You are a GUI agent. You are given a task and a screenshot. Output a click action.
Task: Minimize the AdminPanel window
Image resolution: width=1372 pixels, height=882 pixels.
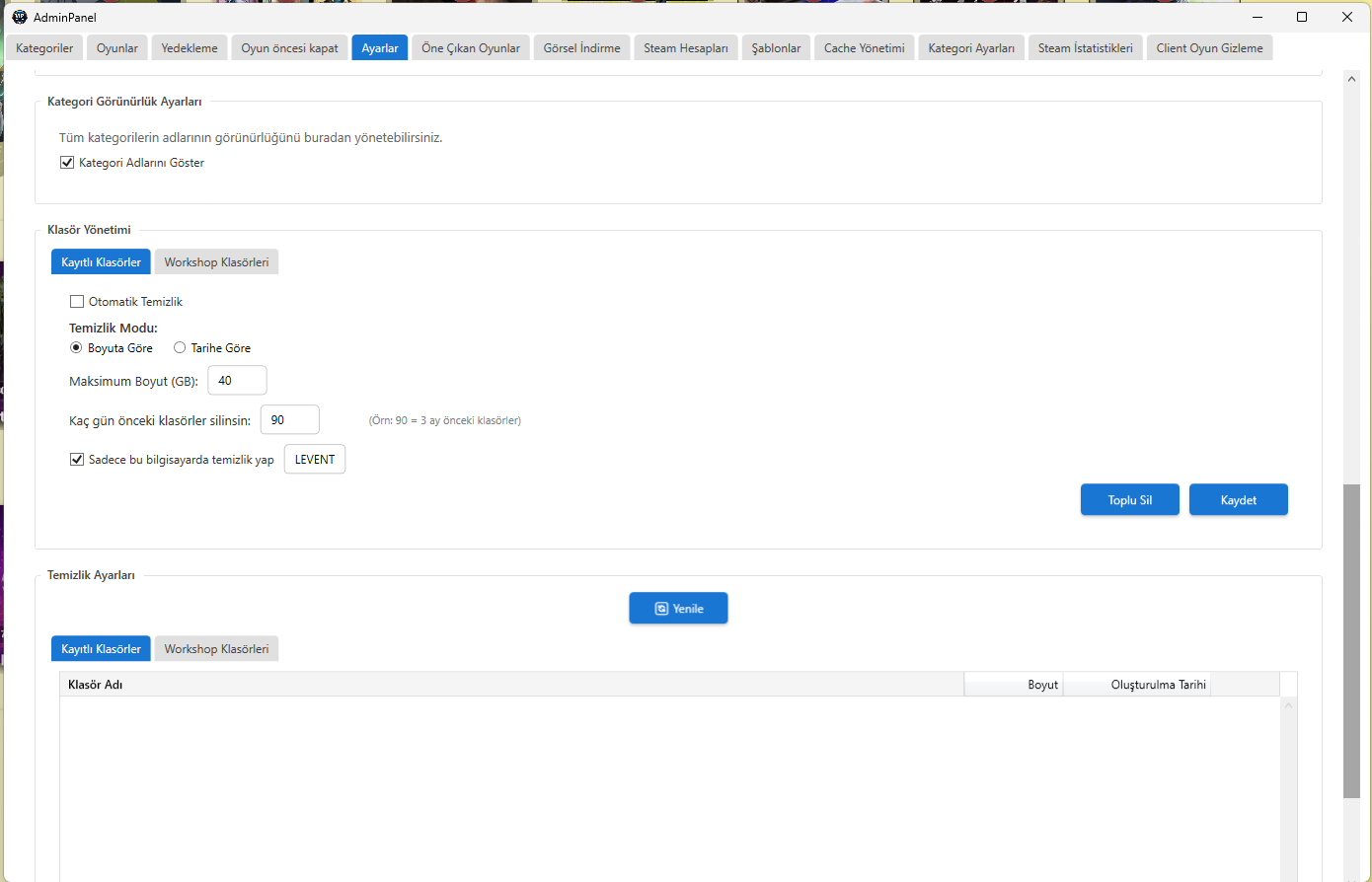coord(1258,17)
